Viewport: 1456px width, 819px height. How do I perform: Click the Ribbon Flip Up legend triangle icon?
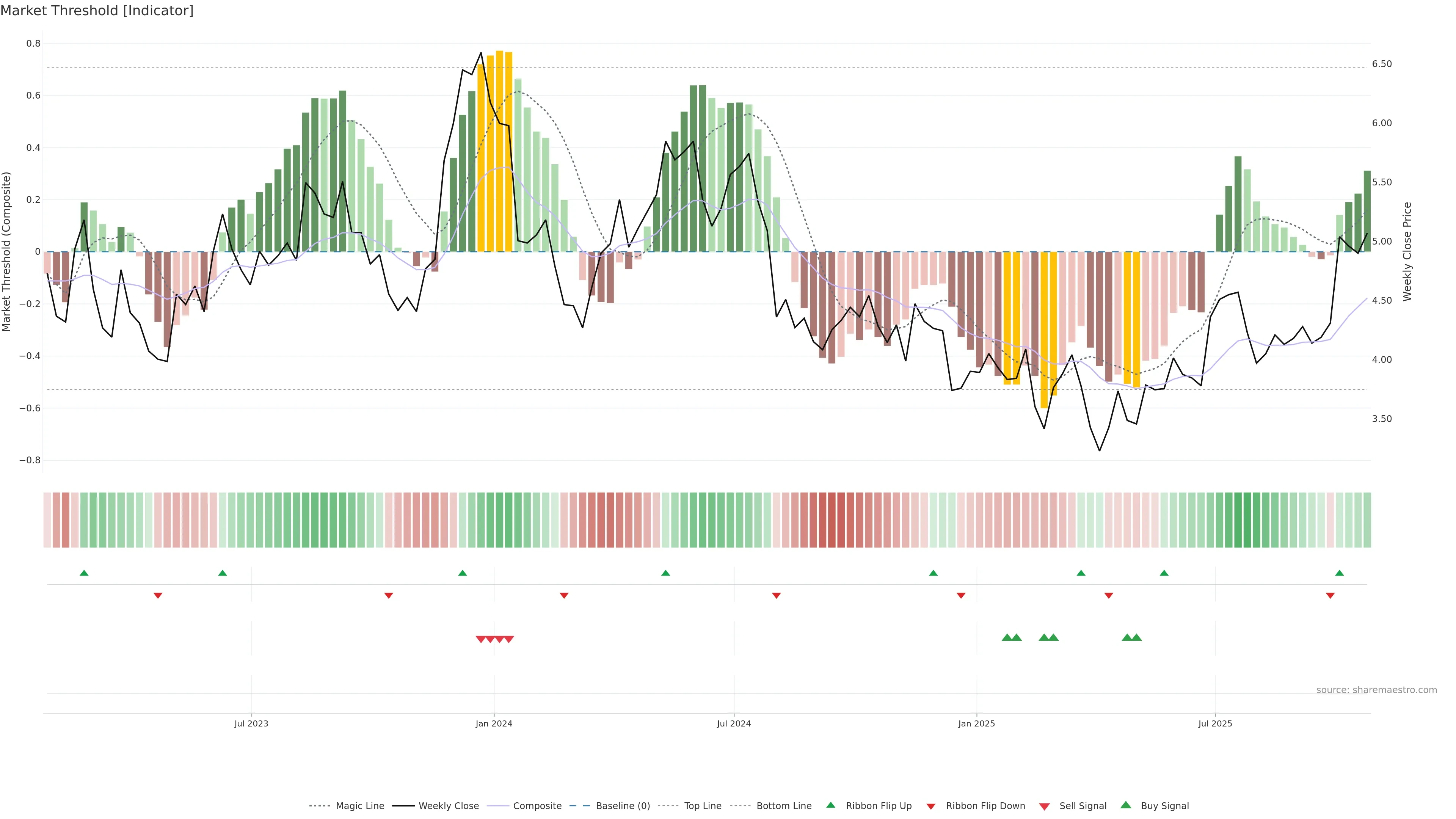(830, 805)
